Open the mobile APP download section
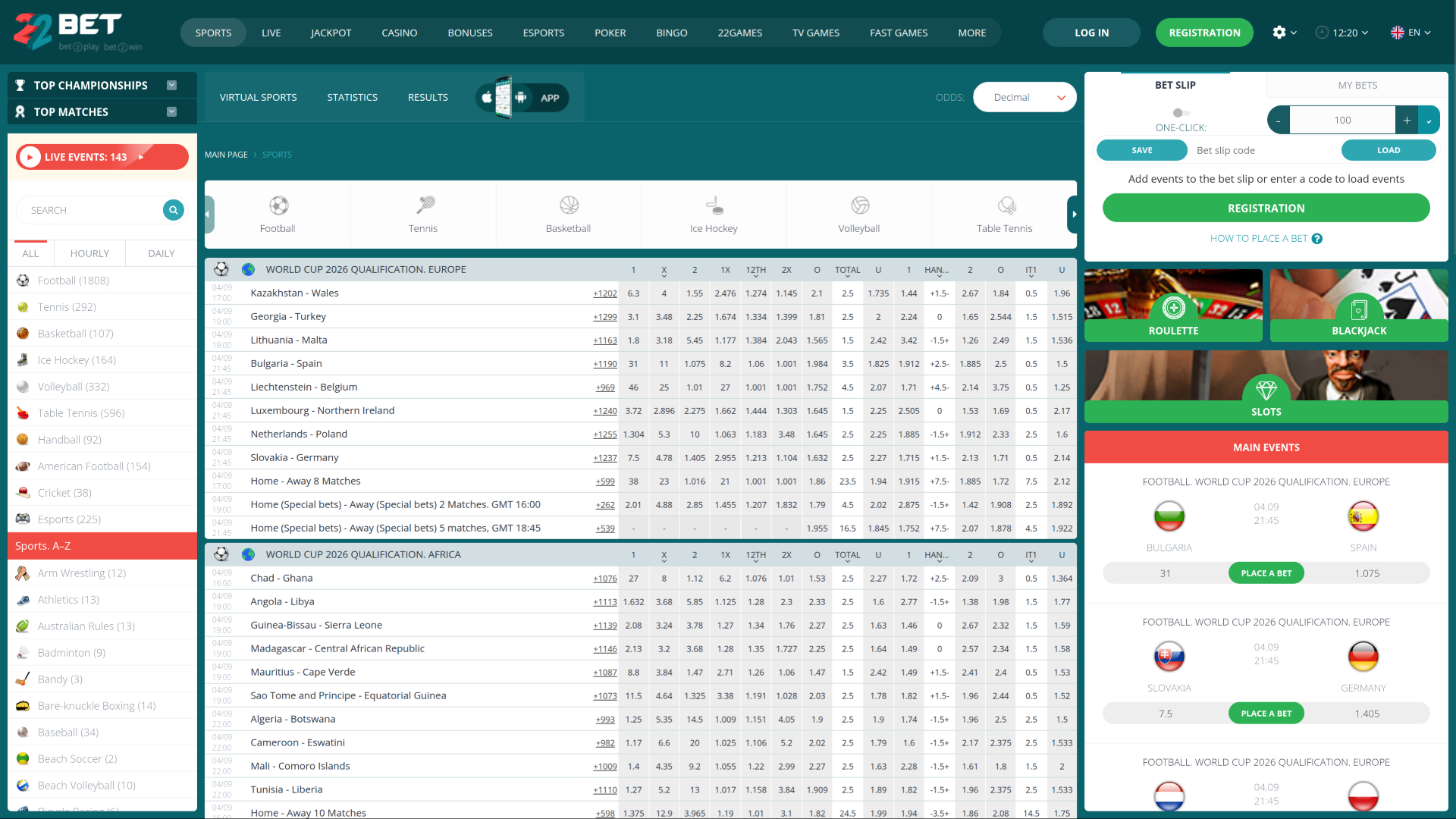The image size is (1456, 819). (x=522, y=97)
